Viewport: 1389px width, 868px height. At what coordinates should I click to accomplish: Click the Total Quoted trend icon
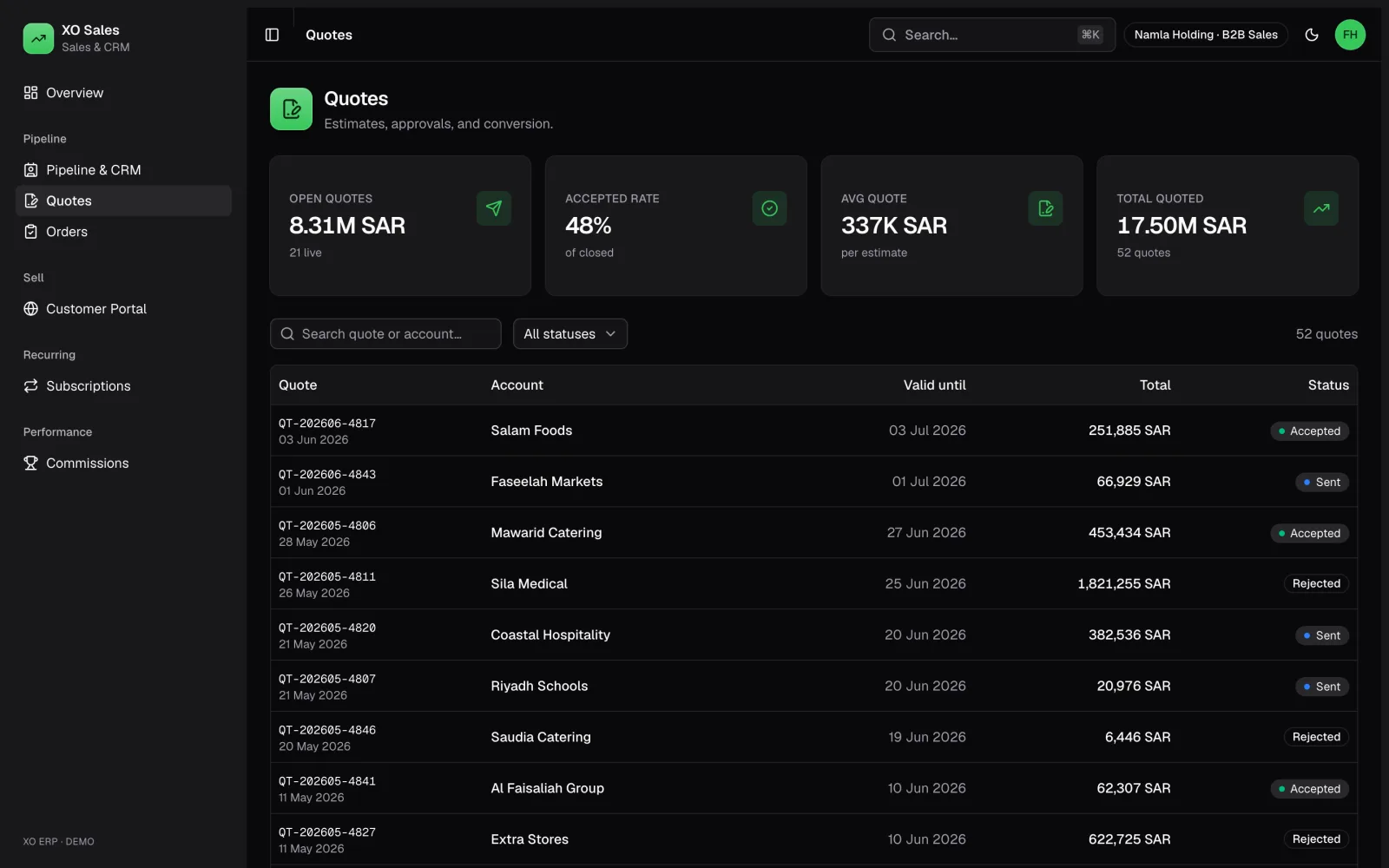point(1321,208)
